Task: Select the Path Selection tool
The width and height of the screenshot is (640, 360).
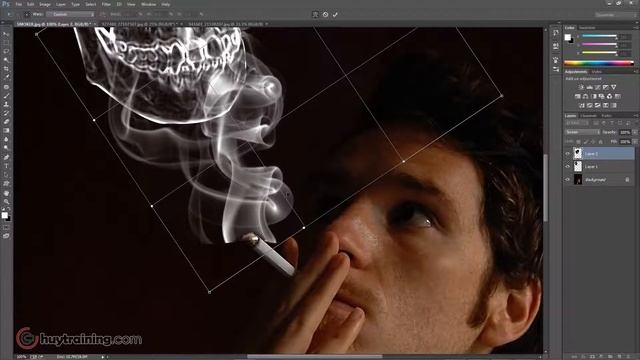Action: coord(6,175)
